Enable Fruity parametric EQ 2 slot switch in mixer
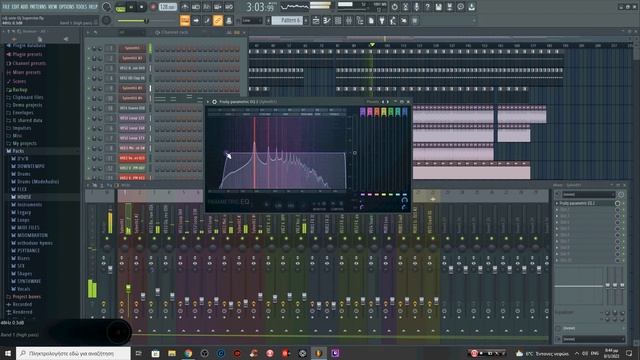 click(618, 203)
